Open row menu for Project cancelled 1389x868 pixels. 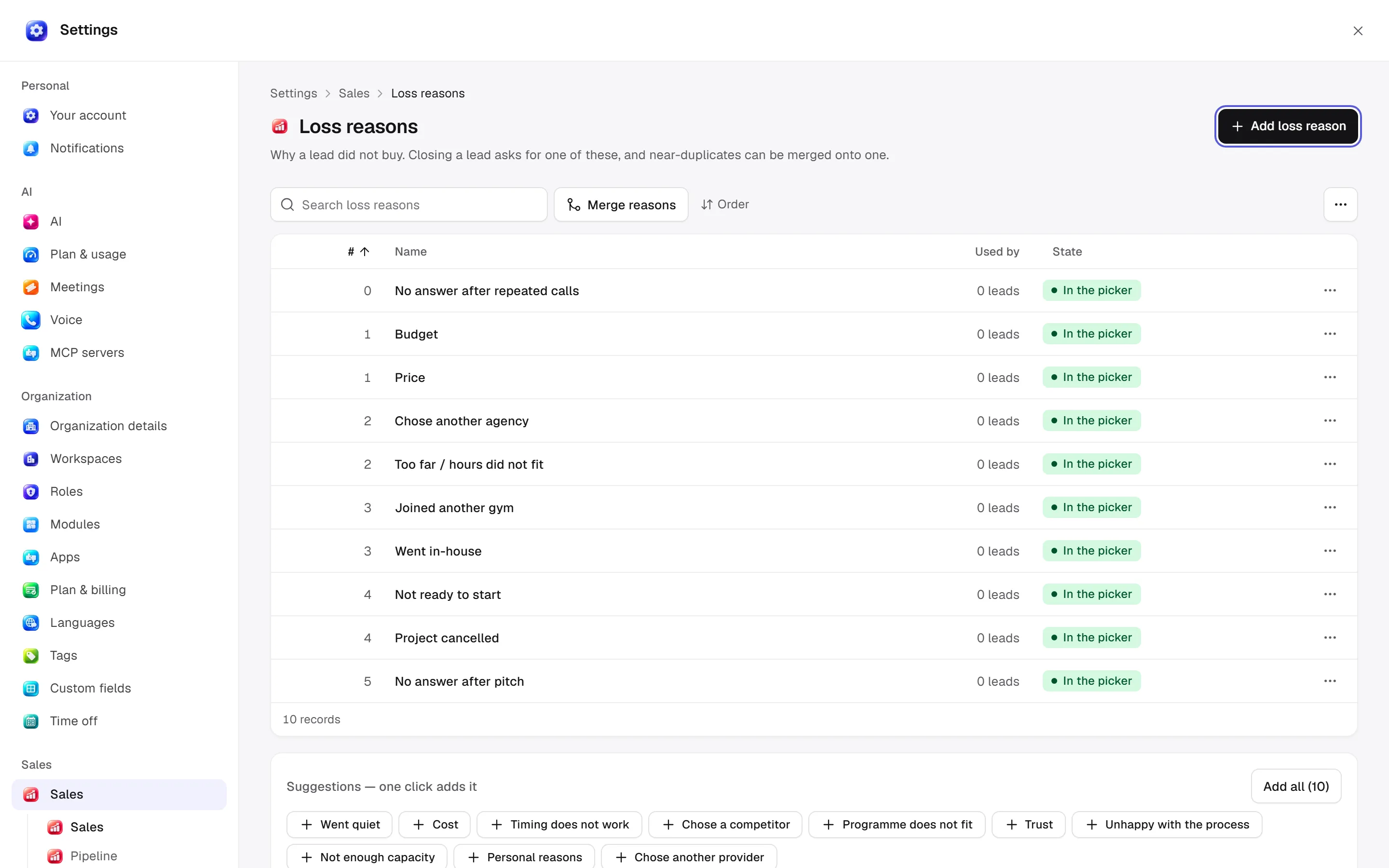point(1330,637)
